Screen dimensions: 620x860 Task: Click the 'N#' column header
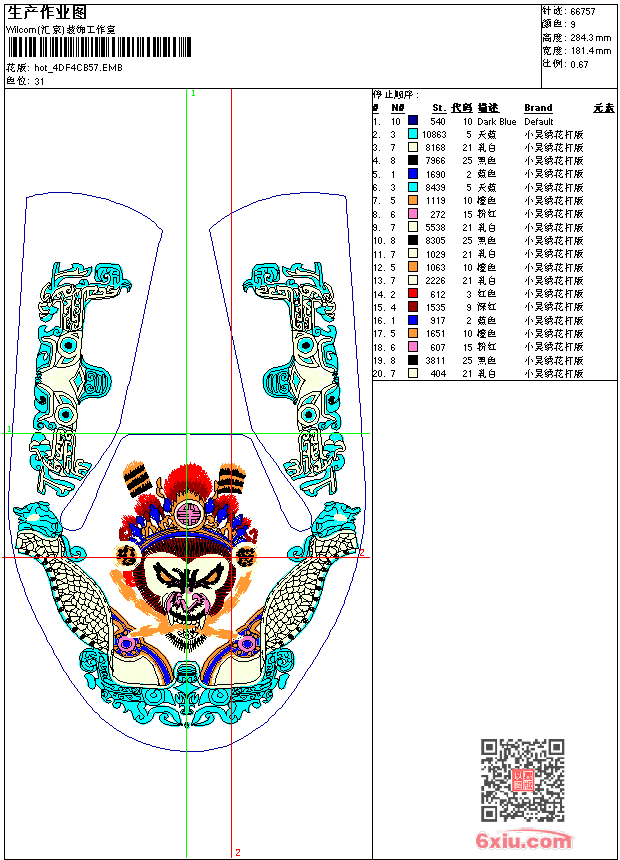tap(397, 108)
